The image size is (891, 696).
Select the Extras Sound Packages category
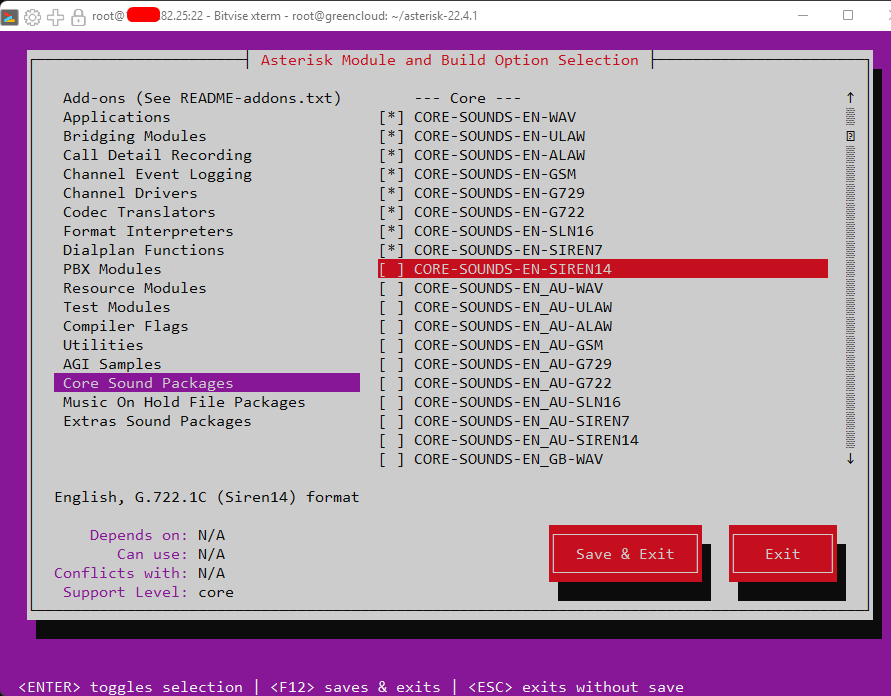click(x=157, y=421)
